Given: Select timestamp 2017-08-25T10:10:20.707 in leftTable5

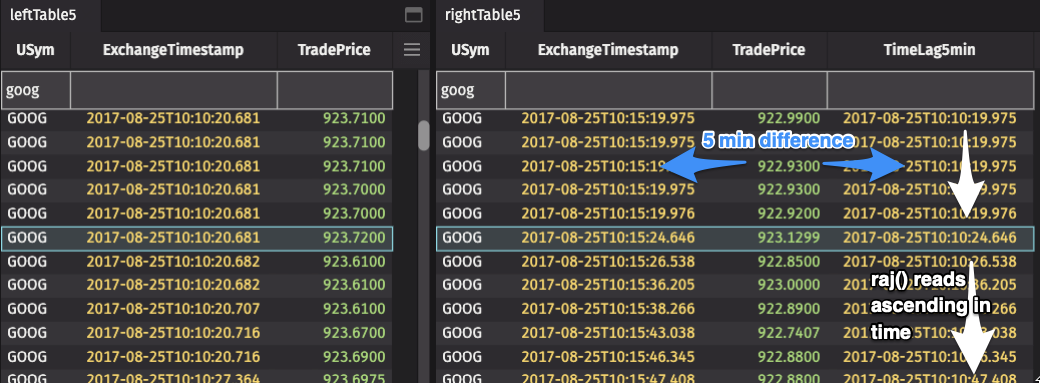Looking at the screenshot, I should pos(173,309).
